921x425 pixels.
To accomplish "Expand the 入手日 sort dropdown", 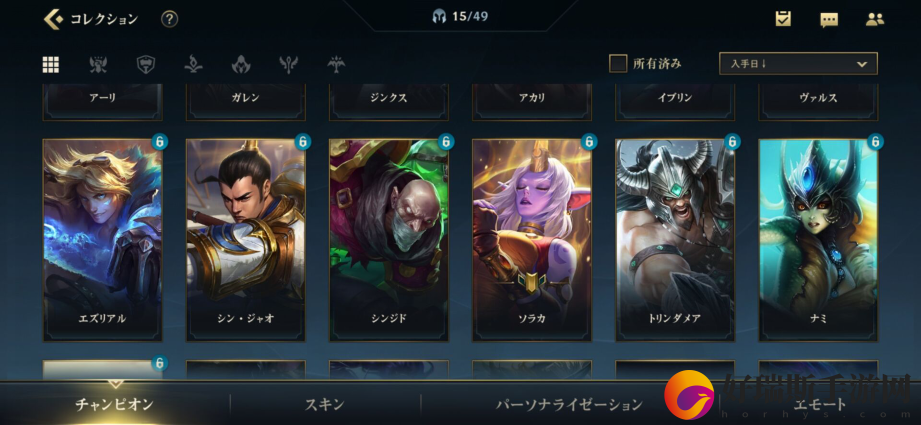I will pyautogui.click(x=798, y=63).
